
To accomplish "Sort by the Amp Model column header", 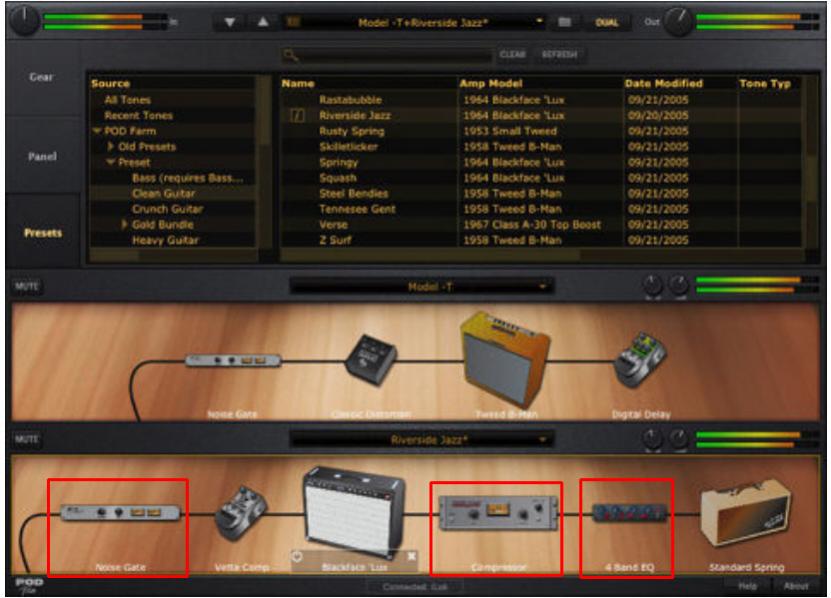I will [491, 83].
